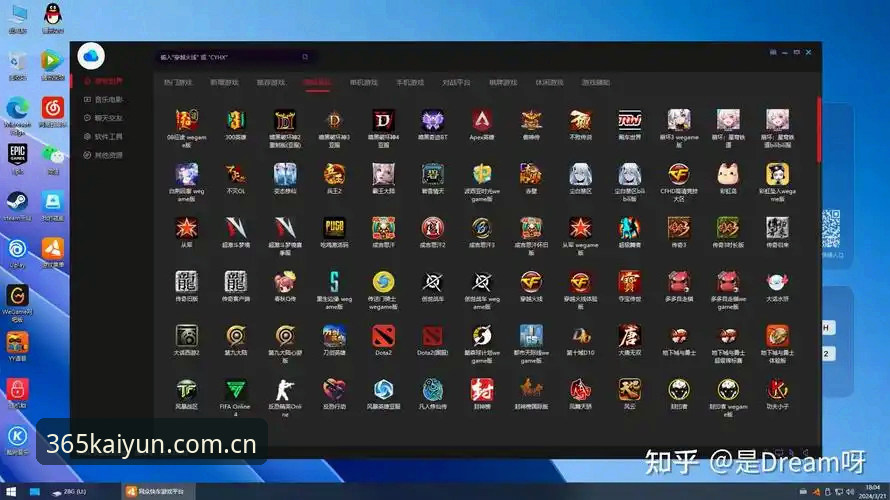
Task: Click the QR code behind the platform window
Action: (x=831, y=228)
